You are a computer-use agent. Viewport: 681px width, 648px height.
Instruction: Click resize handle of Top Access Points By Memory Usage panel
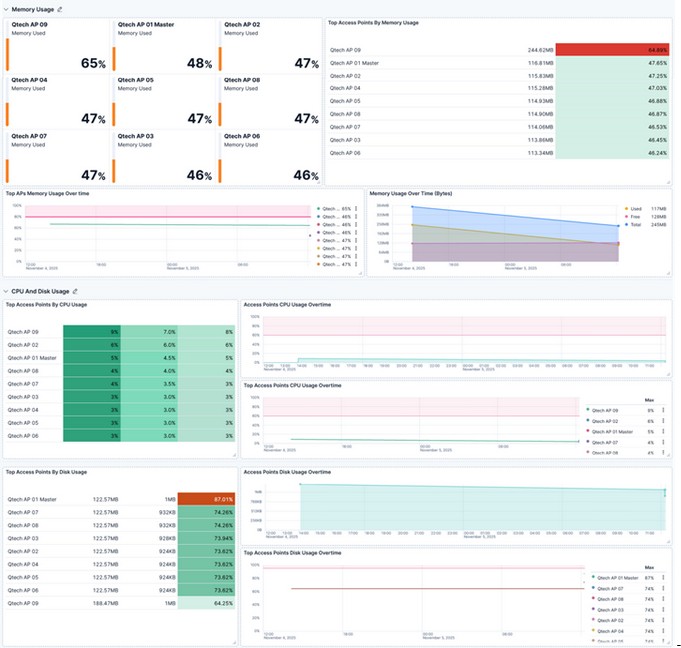pyautogui.click(x=668, y=182)
